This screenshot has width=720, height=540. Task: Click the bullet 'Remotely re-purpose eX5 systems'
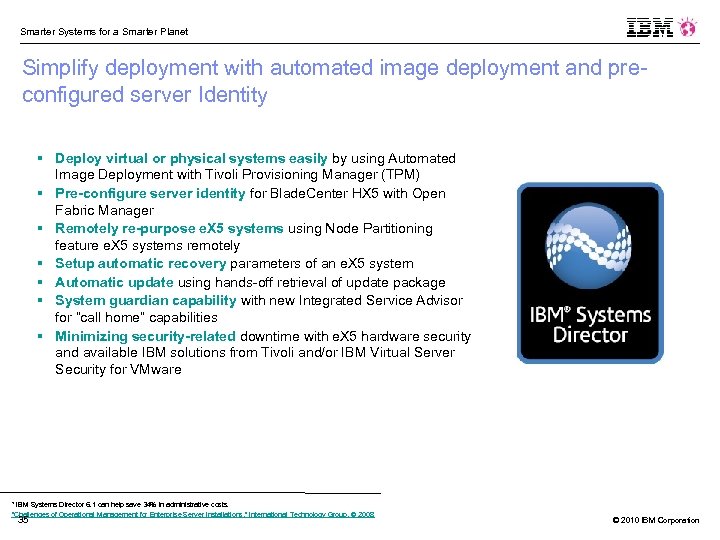click(169, 228)
